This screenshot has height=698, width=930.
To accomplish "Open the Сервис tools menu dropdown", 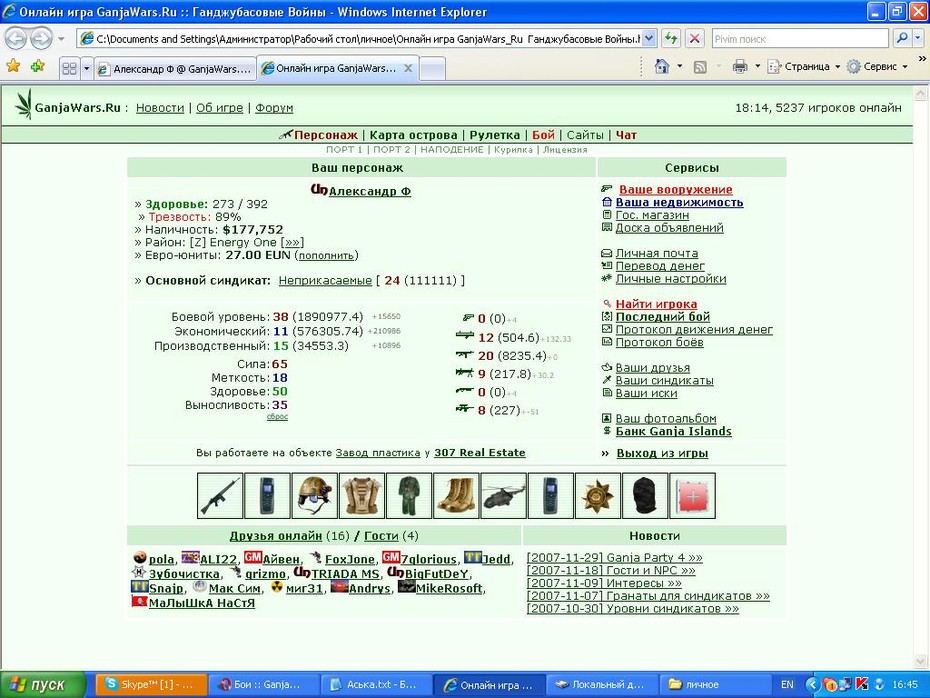I will pos(877,66).
